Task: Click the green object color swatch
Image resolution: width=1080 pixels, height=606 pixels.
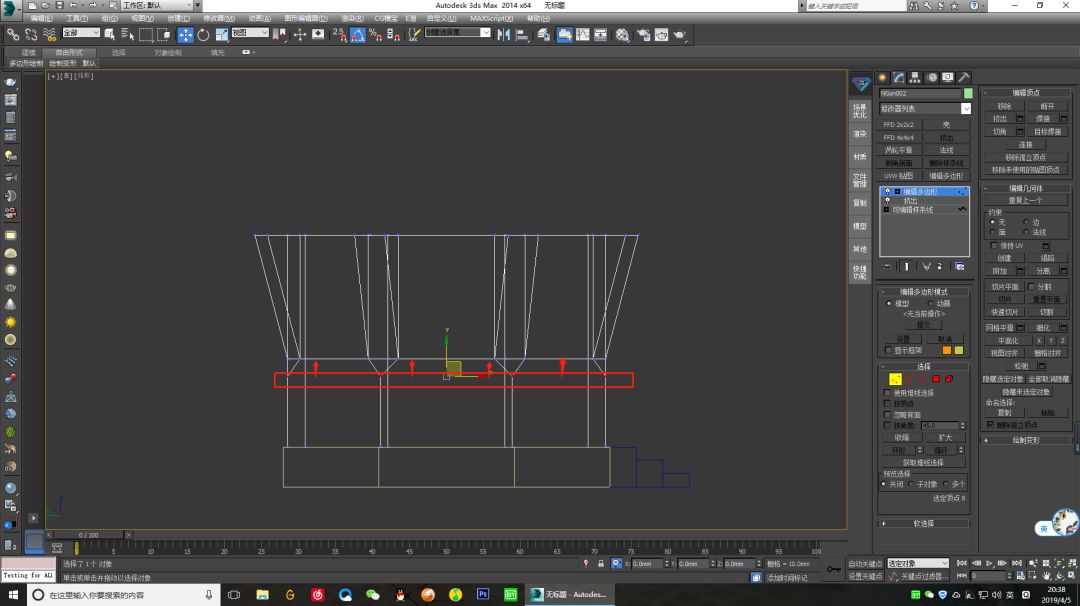Action: pos(968,93)
